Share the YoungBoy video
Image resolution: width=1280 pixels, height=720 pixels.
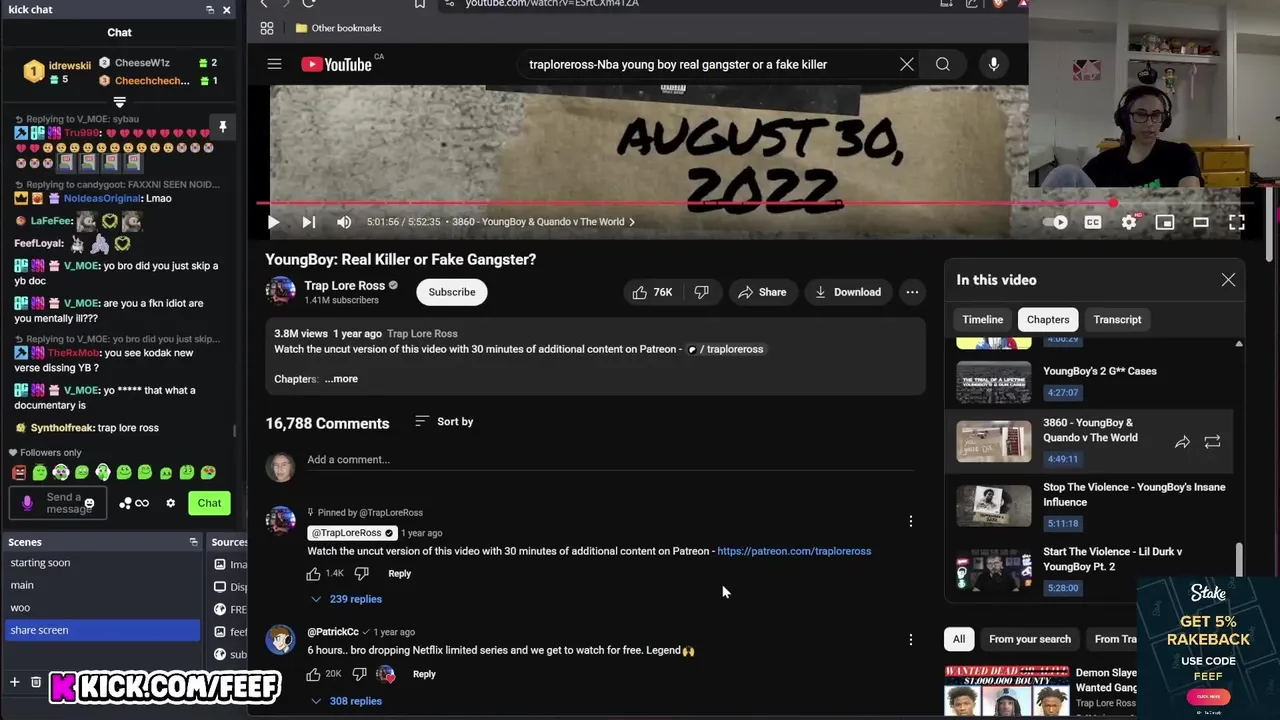762,292
